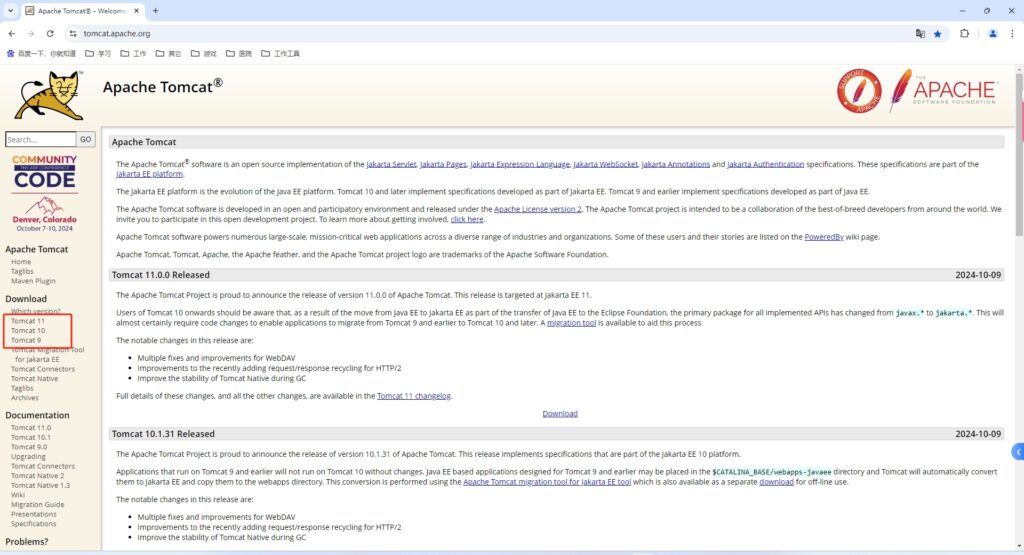Select the Apache Tomcat Welcome tab
1024x555 pixels.
coord(85,10)
